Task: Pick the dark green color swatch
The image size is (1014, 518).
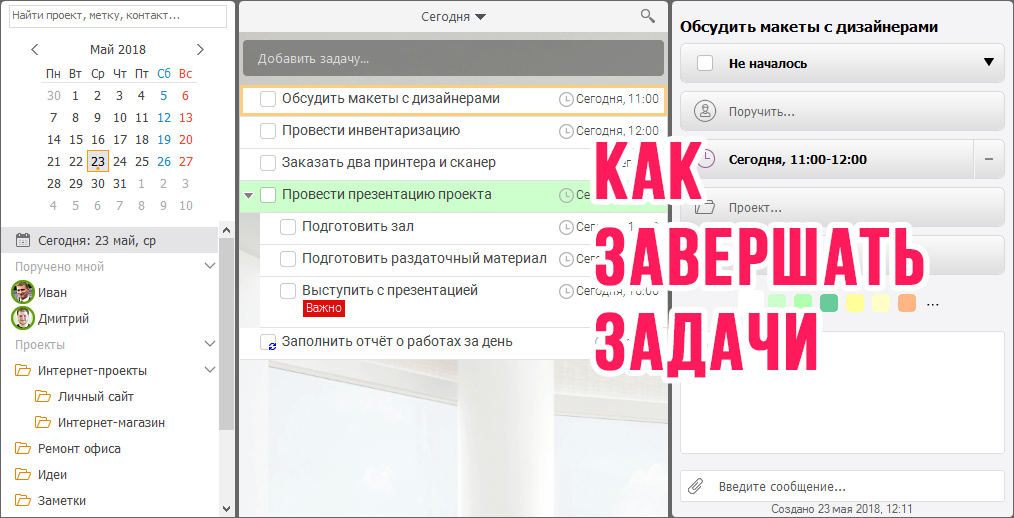Action: tap(829, 303)
